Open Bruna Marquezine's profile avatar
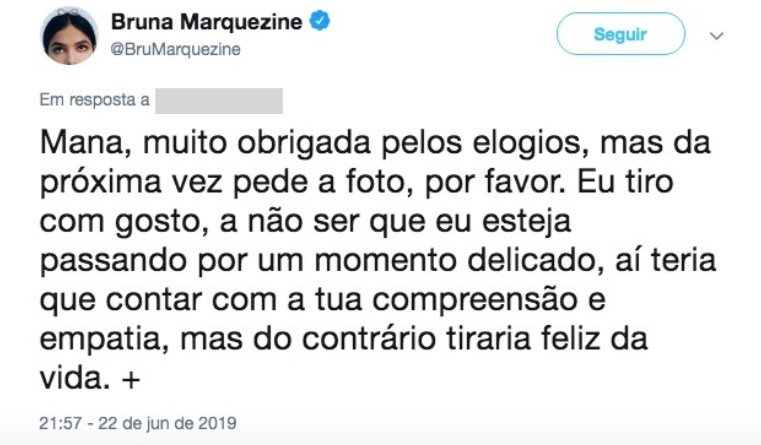The width and height of the screenshot is (761, 445). point(69,36)
